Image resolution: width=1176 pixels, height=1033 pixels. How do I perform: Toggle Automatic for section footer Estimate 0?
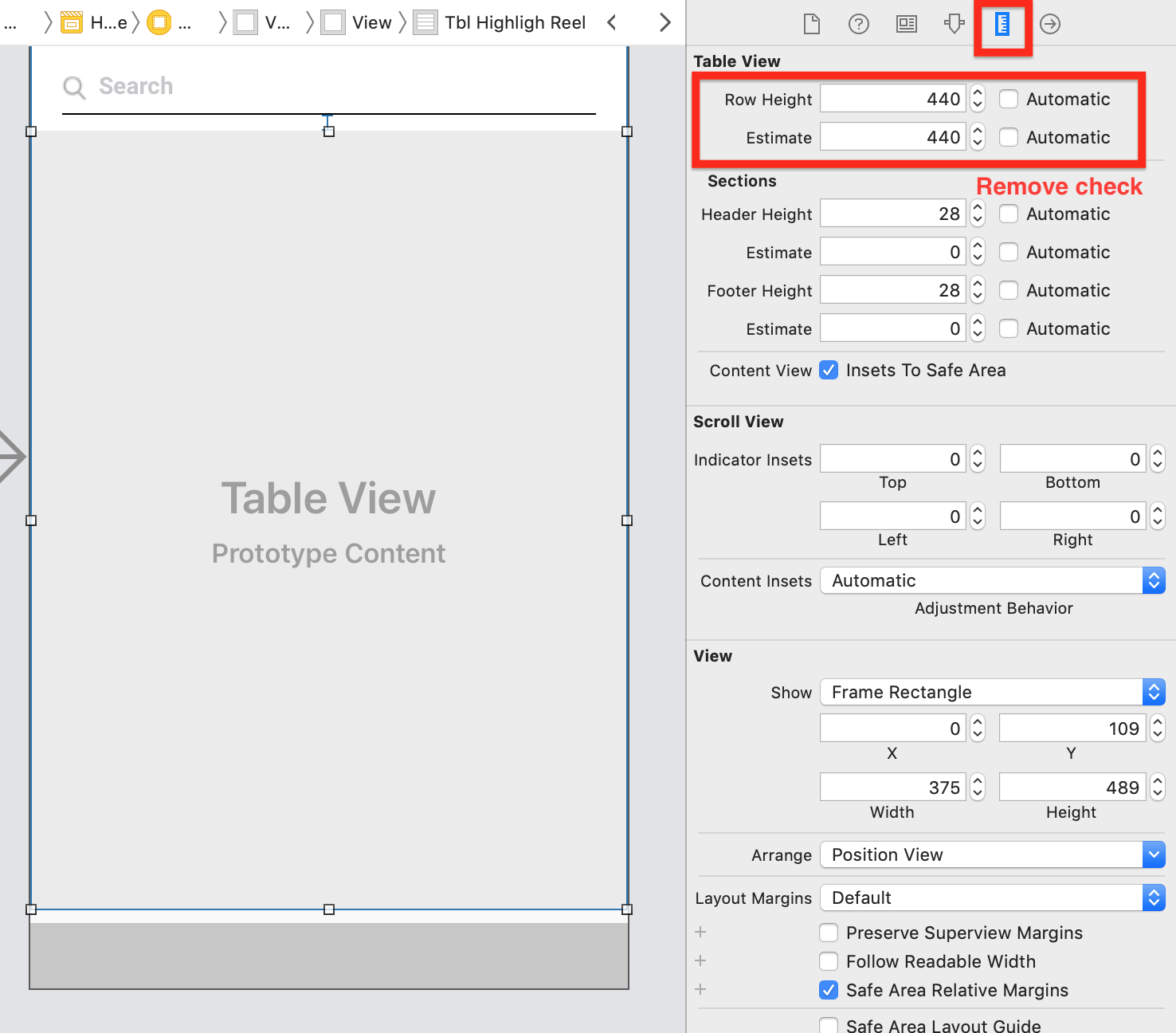click(x=1009, y=328)
